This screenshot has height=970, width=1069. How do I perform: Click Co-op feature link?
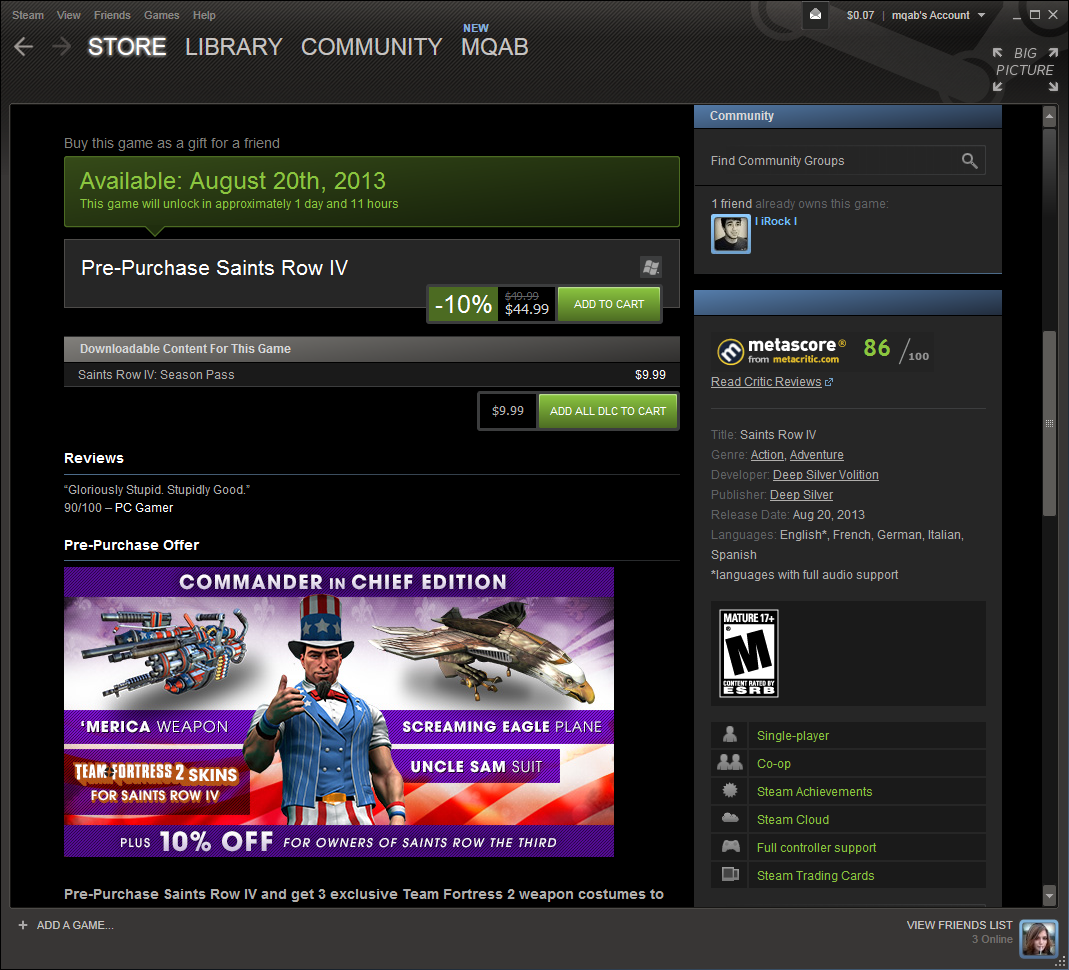774,763
